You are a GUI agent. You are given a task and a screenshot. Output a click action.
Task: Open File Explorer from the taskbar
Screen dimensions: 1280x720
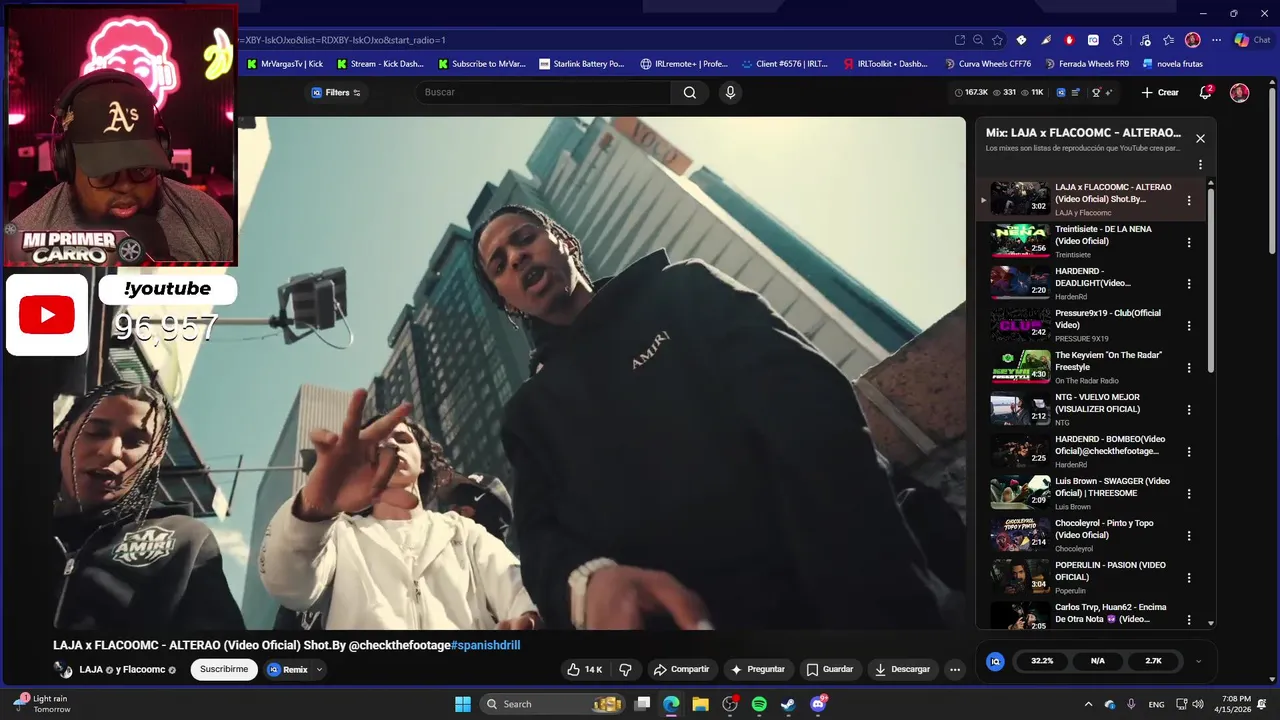point(700,704)
